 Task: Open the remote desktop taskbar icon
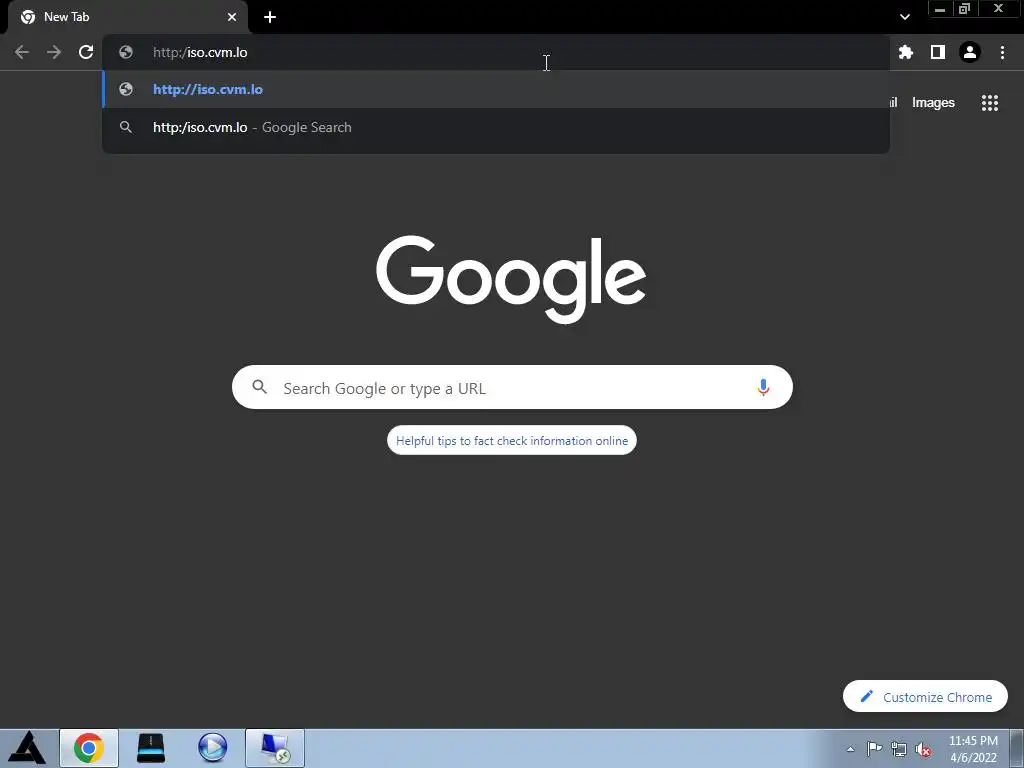click(x=275, y=748)
